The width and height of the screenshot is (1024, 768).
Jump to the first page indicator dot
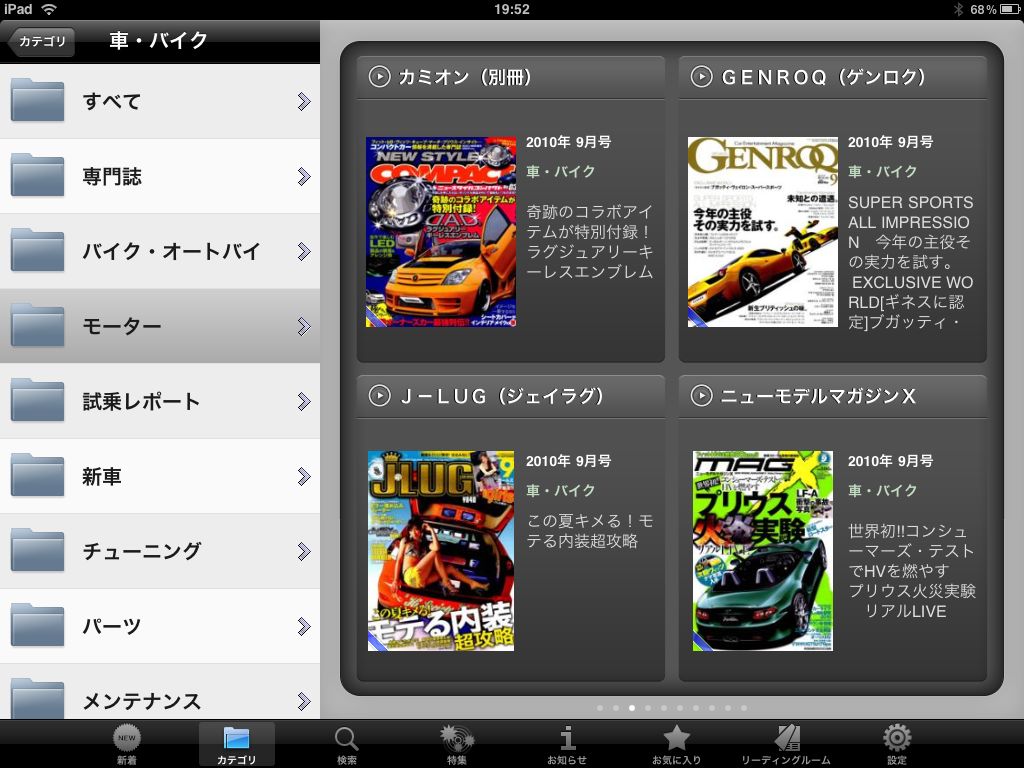click(x=600, y=708)
